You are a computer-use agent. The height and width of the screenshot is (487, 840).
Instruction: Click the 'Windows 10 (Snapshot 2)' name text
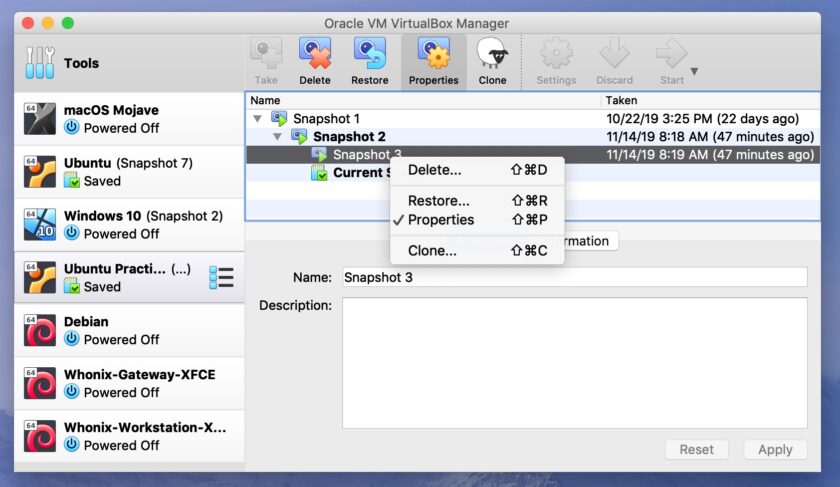[144, 216]
